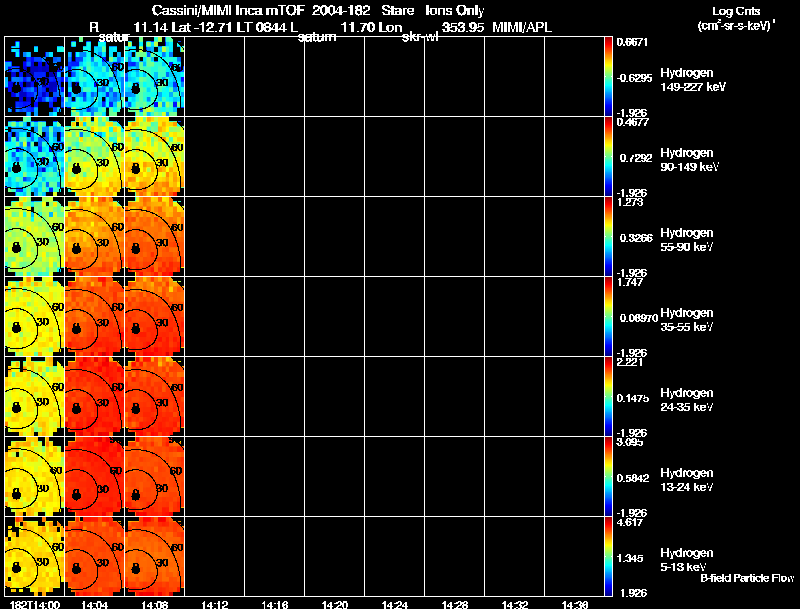
Task: Click the 'Ions Only' header text
Action: point(455,10)
